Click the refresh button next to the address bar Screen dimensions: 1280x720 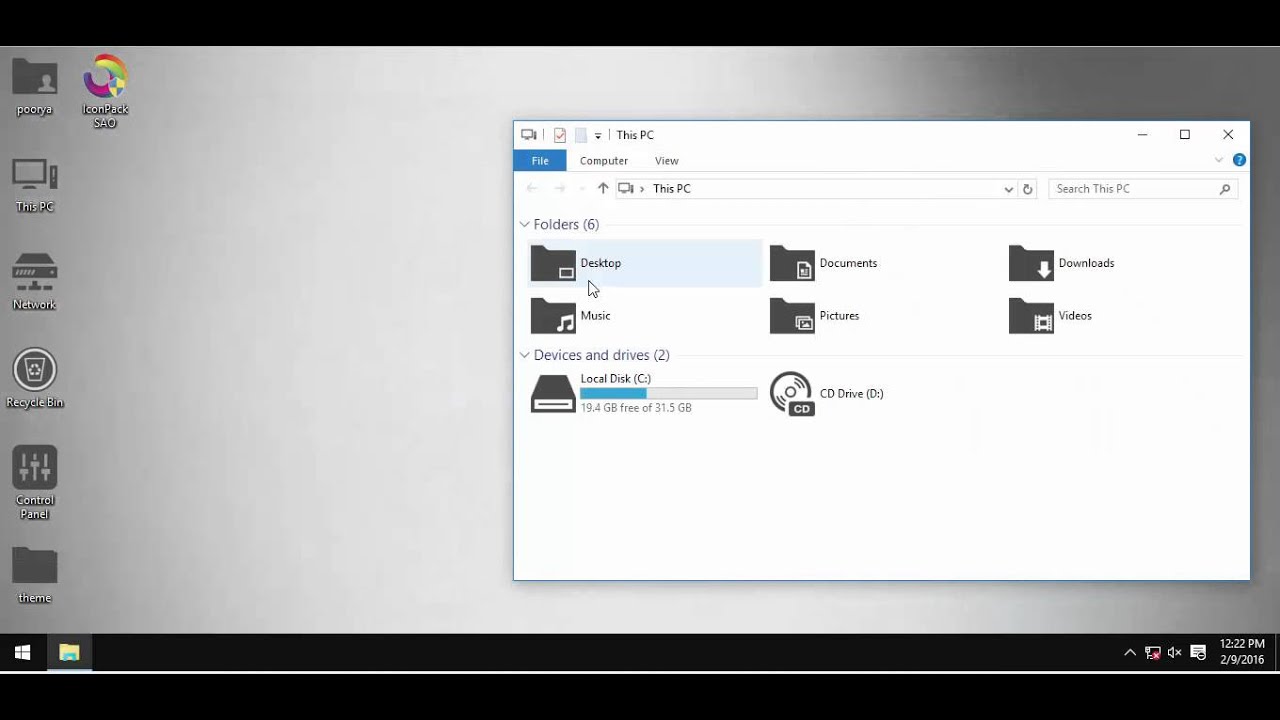pos(1028,188)
